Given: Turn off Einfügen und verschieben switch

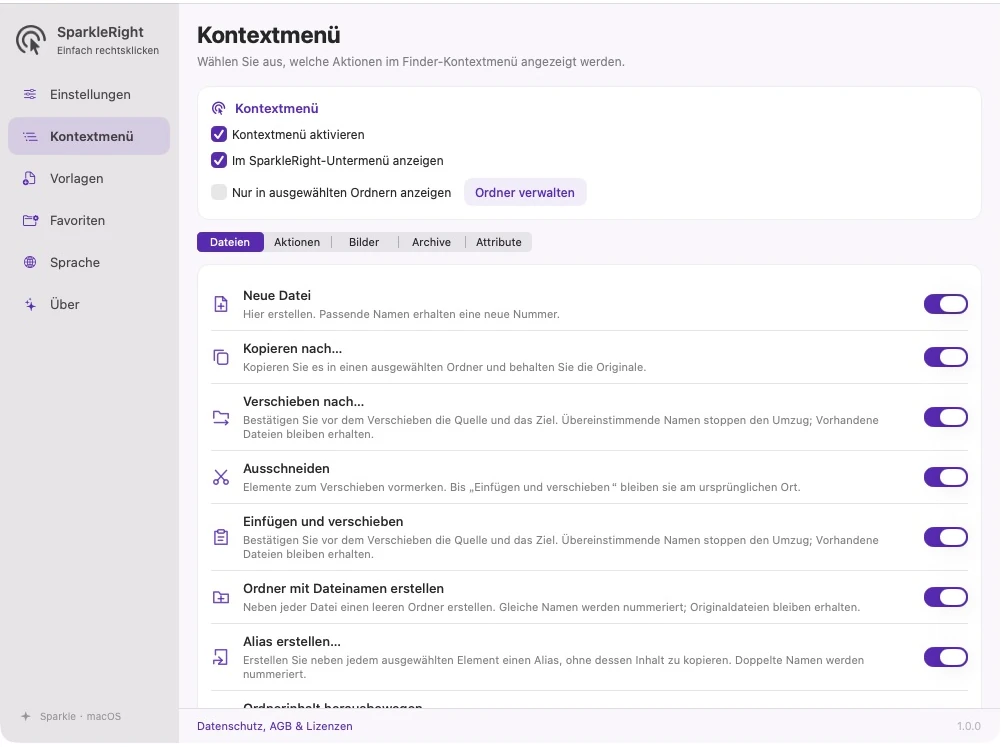Looking at the screenshot, I should click(946, 537).
